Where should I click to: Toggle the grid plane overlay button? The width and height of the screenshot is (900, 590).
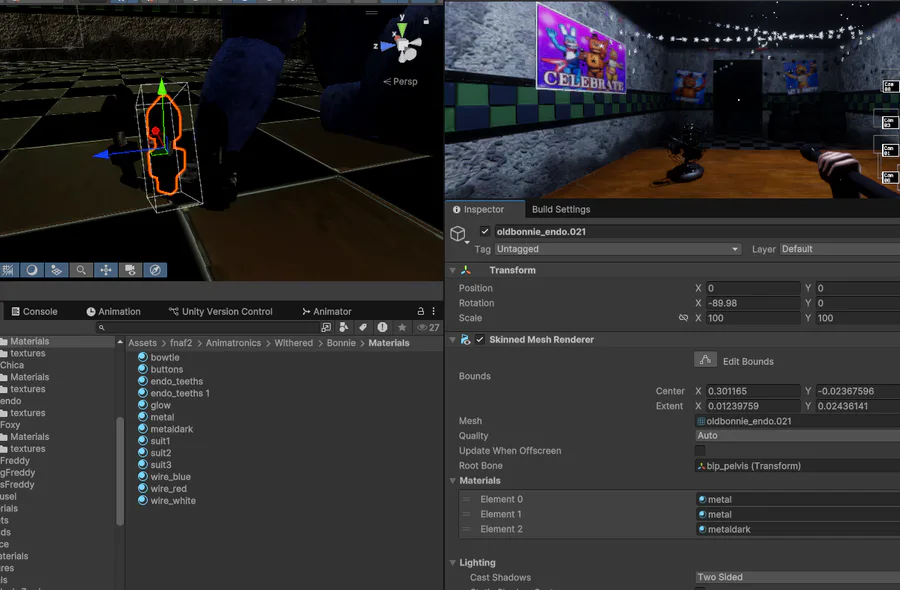point(56,270)
